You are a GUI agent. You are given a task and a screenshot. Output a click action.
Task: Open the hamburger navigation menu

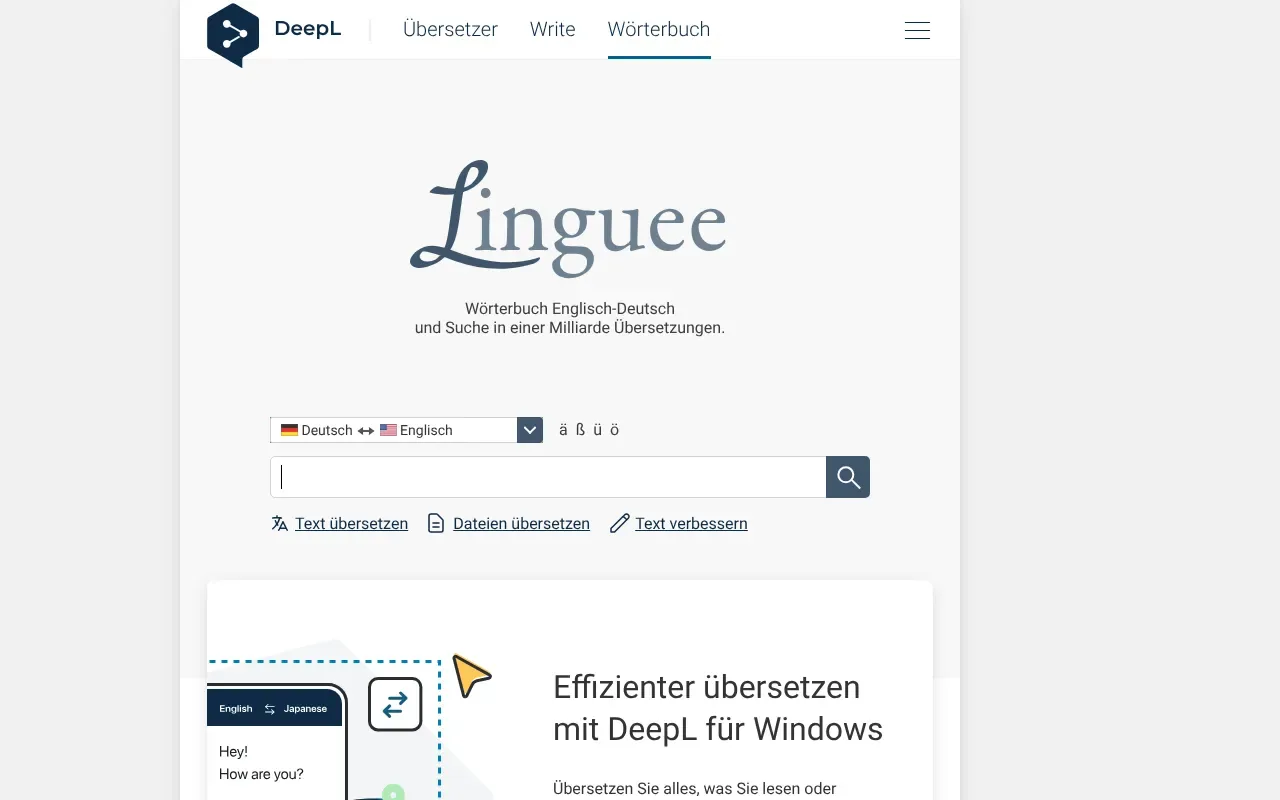917,30
